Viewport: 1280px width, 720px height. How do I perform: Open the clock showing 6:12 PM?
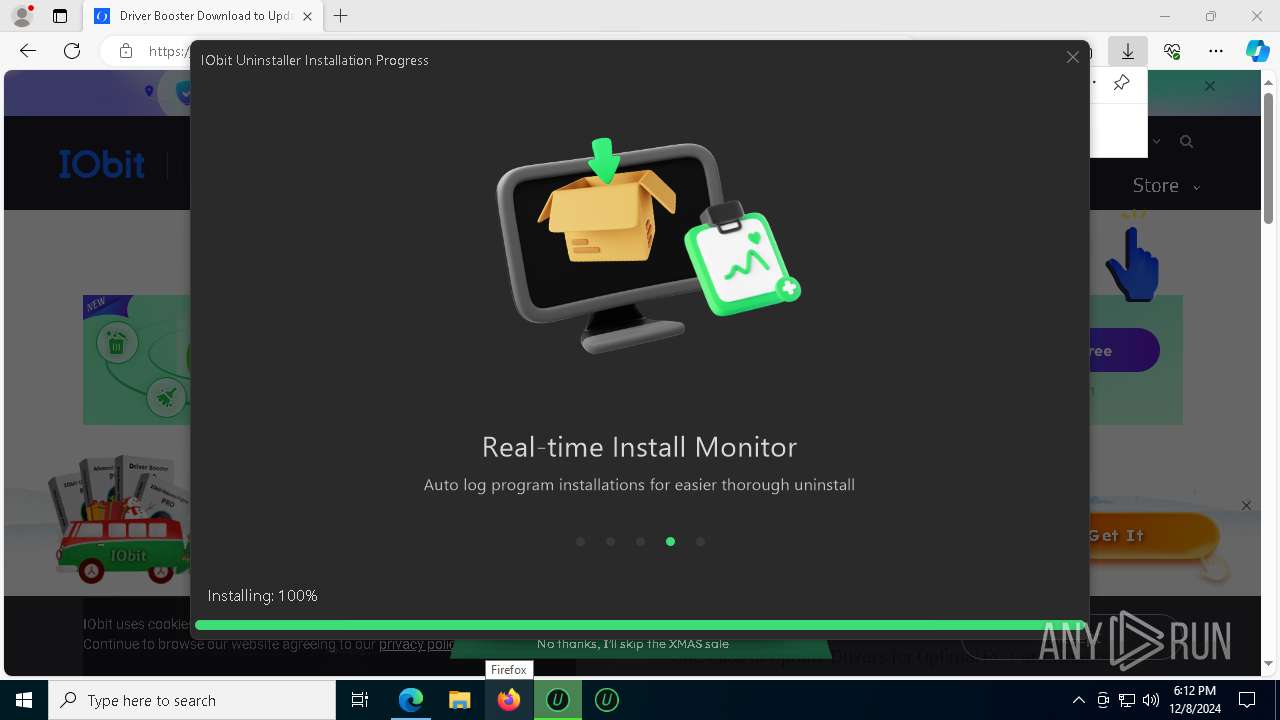pos(1195,700)
